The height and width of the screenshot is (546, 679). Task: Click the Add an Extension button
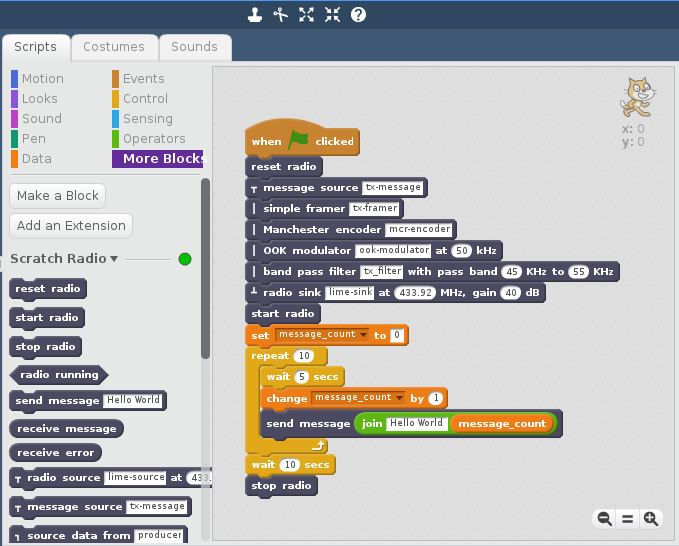[71, 226]
